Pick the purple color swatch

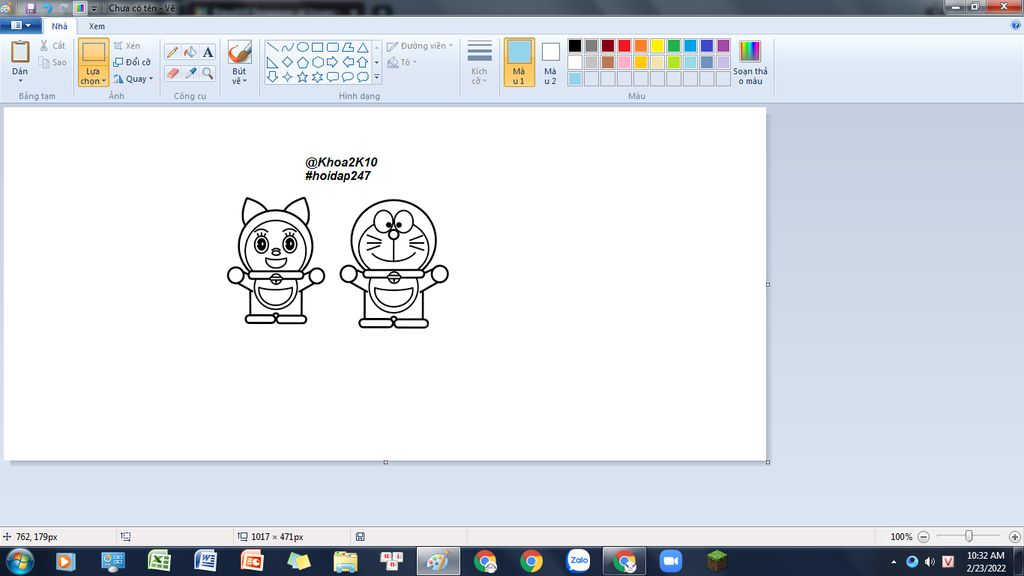[723, 46]
